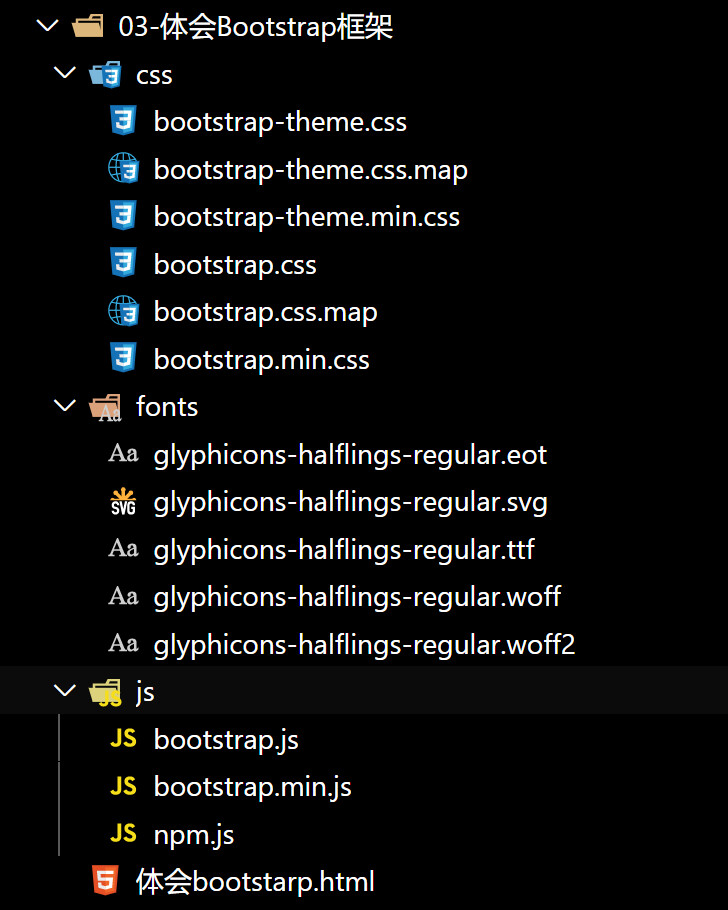Click the css folder icon

(x=105, y=74)
